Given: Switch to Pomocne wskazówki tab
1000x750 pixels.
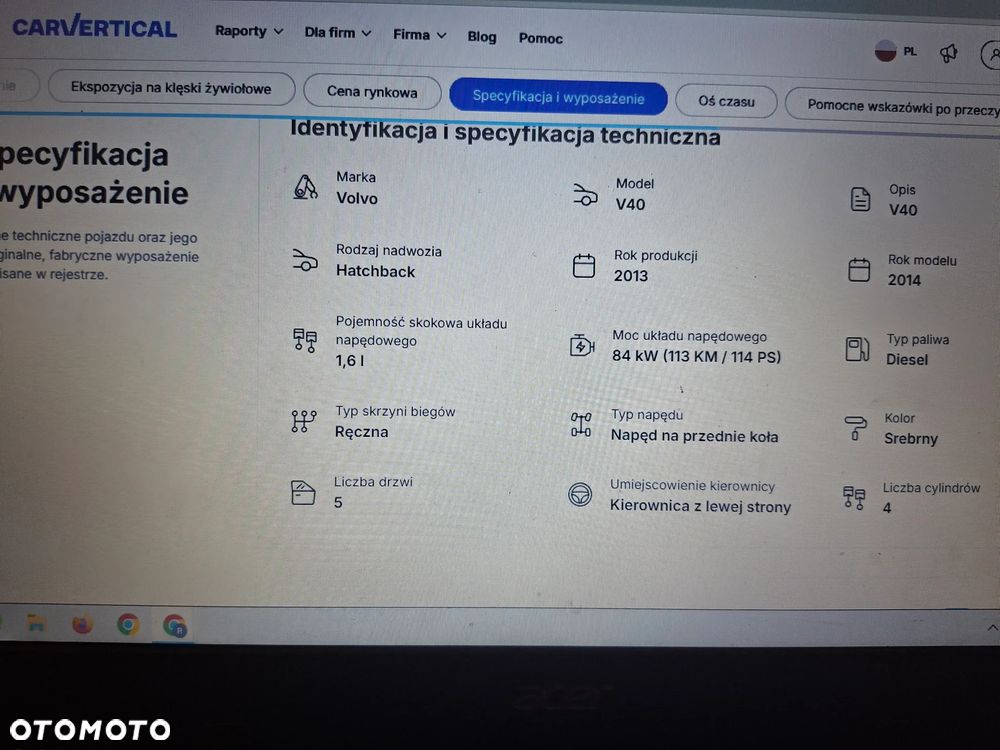Looking at the screenshot, I should (893, 106).
